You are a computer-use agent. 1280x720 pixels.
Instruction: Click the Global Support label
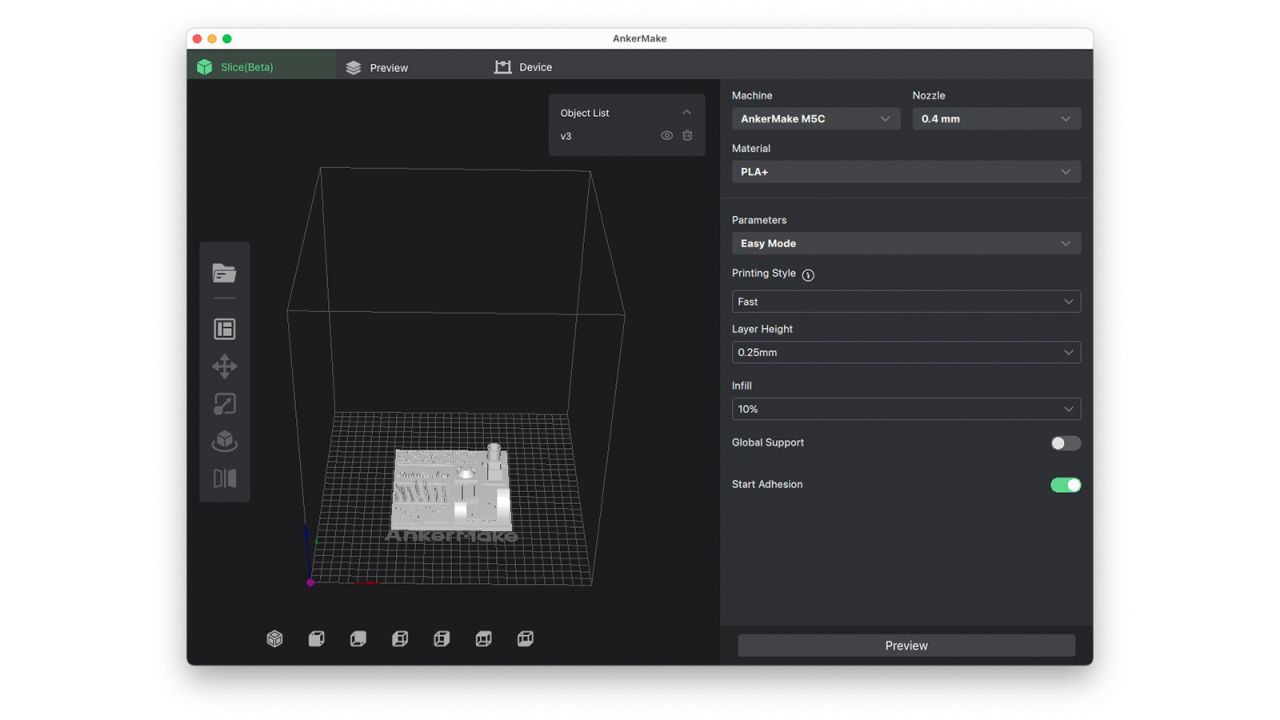[768, 442]
